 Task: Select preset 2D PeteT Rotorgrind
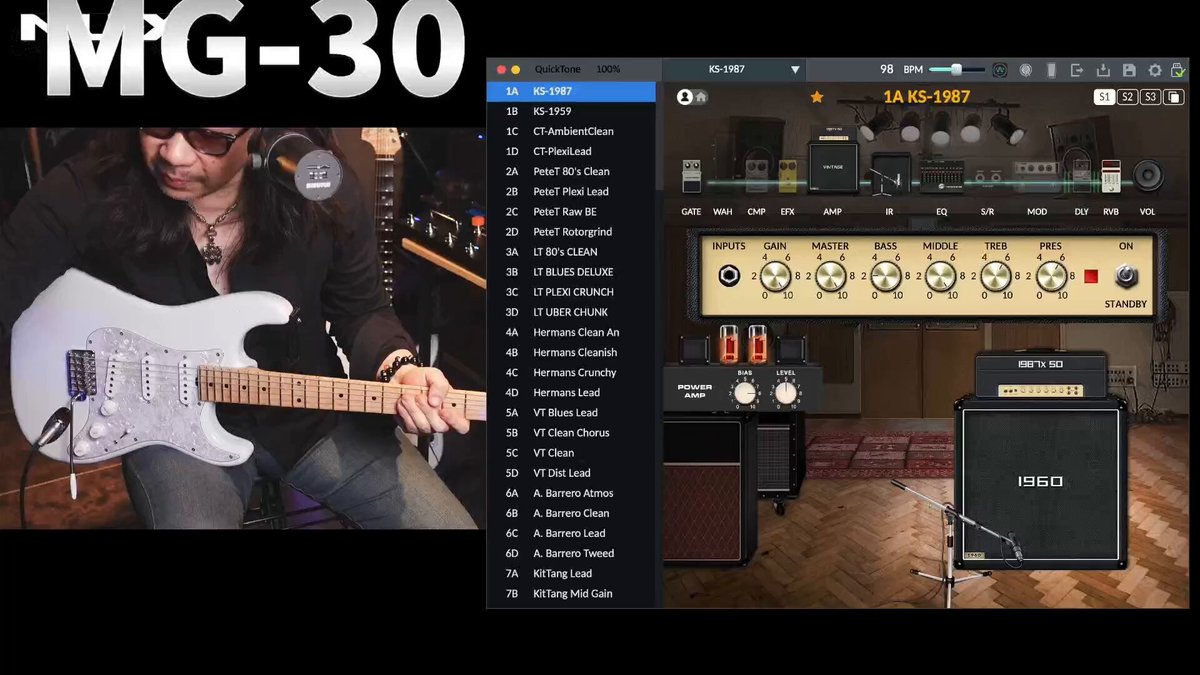[571, 232]
